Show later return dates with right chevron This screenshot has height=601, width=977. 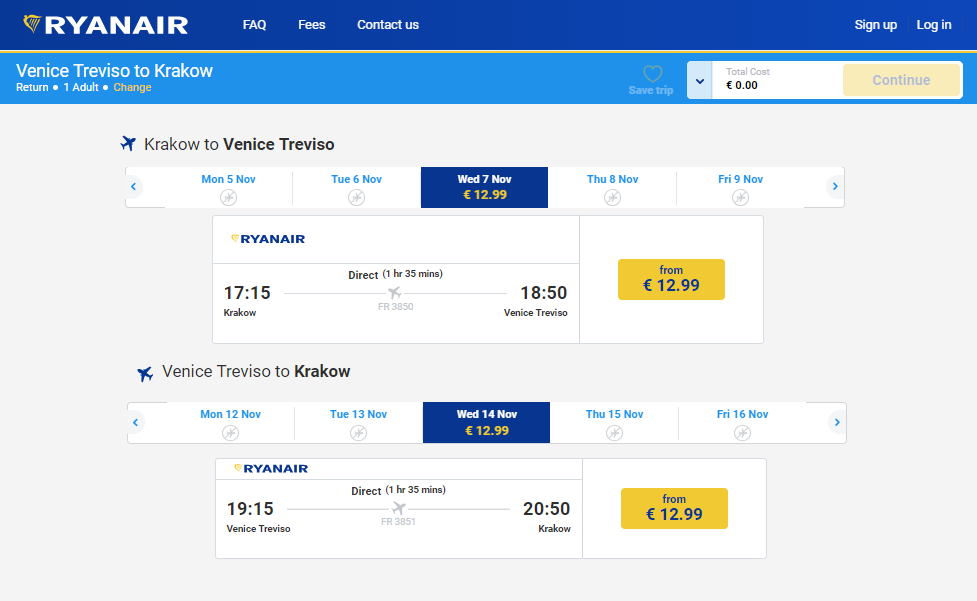tap(837, 422)
